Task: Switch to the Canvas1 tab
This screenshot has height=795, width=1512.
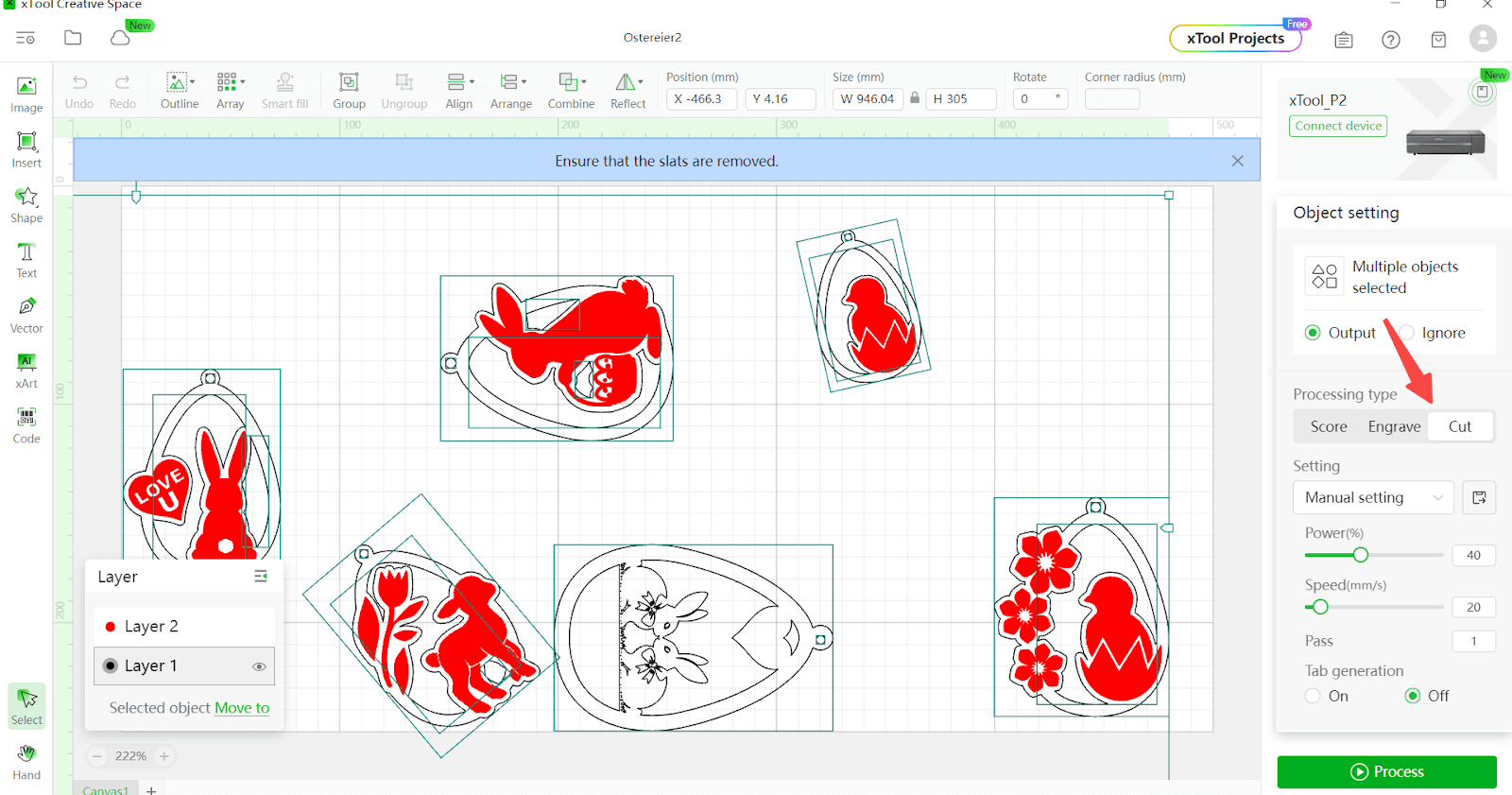Action: [x=105, y=789]
